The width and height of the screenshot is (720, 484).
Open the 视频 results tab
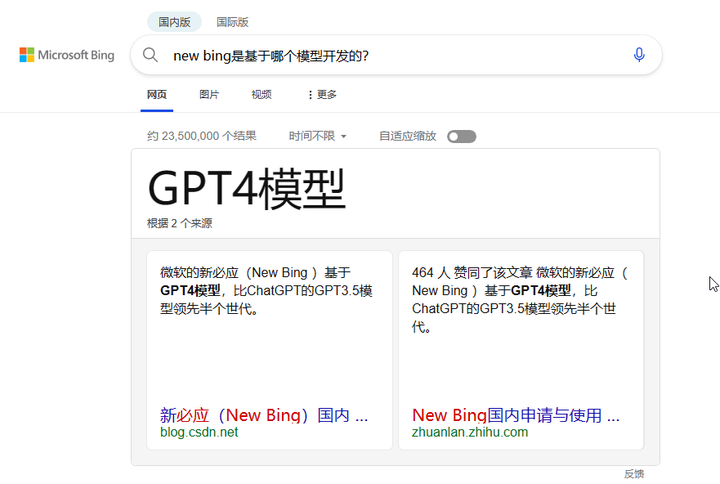(x=261, y=95)
